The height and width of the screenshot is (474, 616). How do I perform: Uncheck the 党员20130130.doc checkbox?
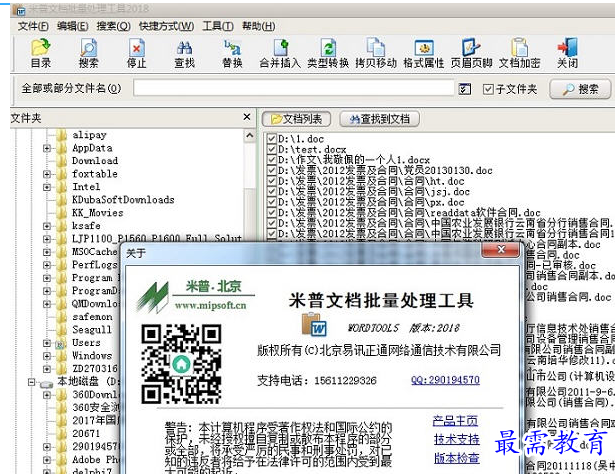point(271,170)
